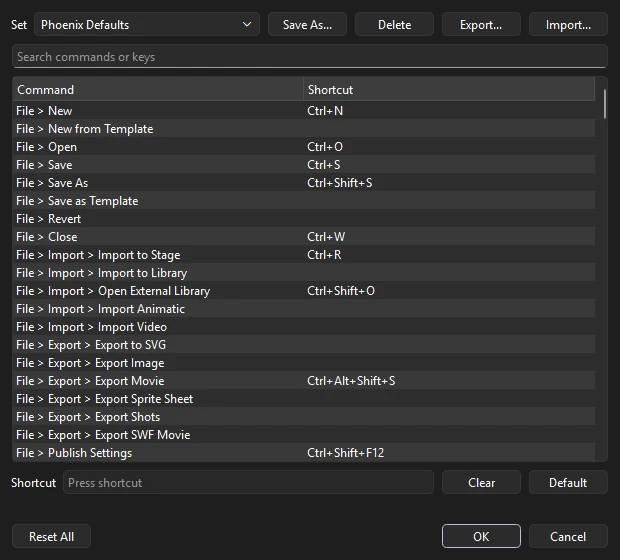
Task: Select the File > Save As row
Action: click(304, 183)
